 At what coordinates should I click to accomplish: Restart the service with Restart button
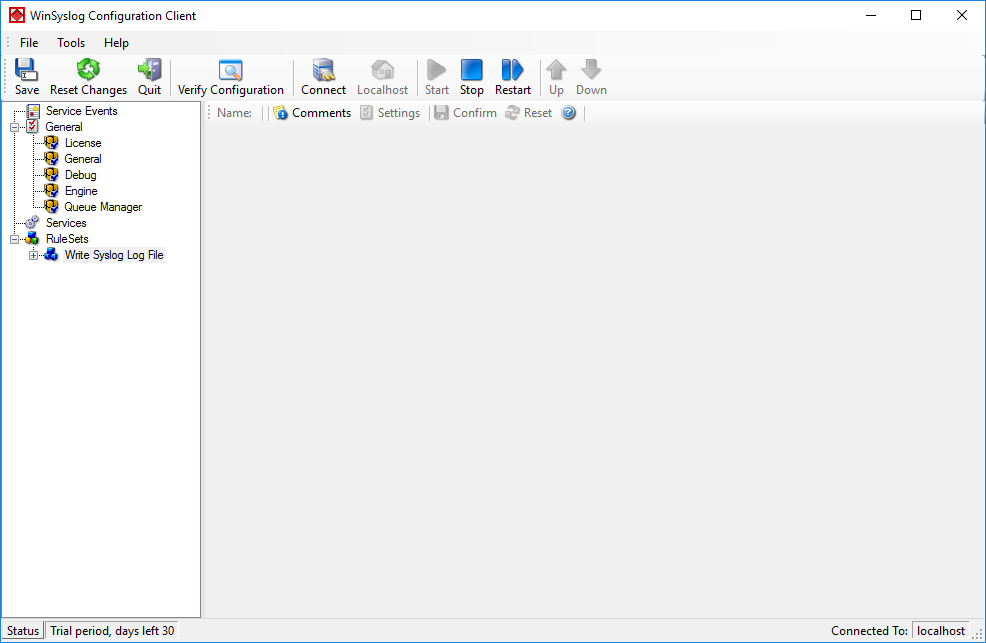pyautogui.click(x=512, y=77)
